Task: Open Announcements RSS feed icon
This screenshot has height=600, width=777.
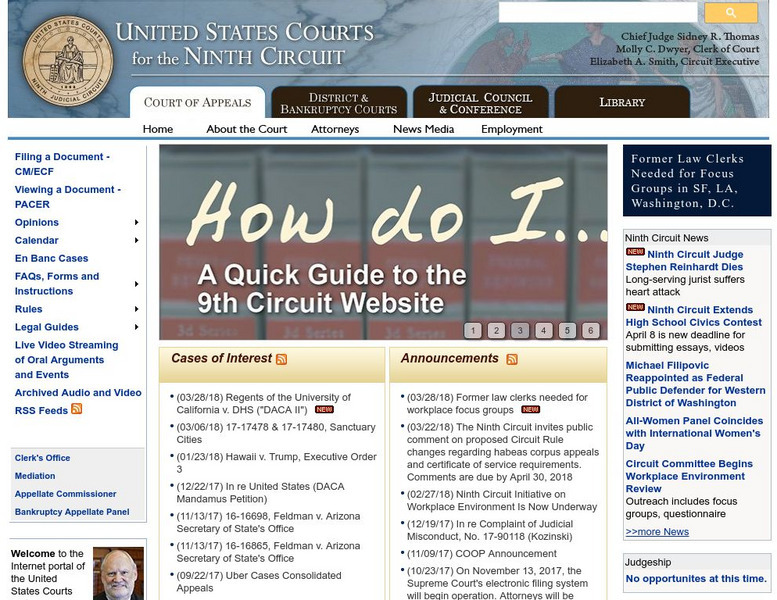Action: point(512,359)
